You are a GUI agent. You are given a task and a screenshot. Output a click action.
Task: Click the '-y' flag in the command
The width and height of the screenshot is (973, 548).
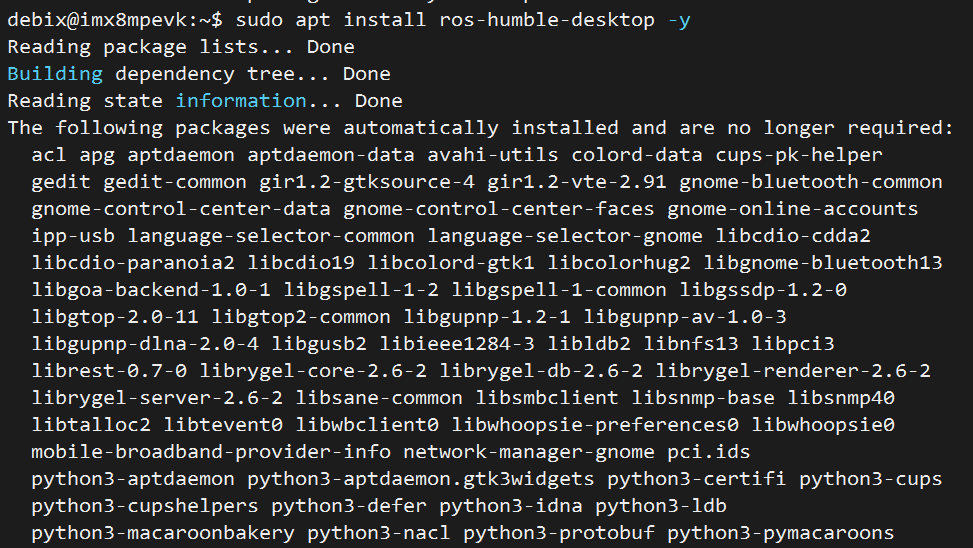[679, 20]
